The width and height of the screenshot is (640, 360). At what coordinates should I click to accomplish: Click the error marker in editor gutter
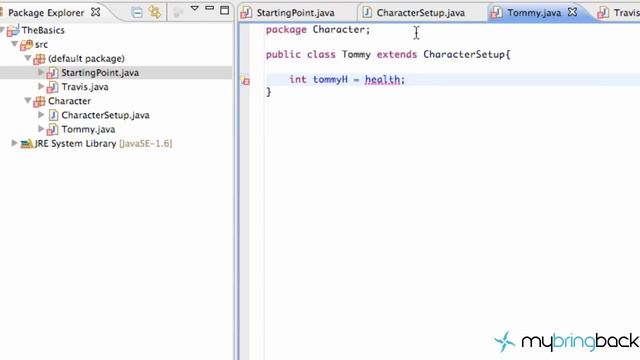coord(245,81)
